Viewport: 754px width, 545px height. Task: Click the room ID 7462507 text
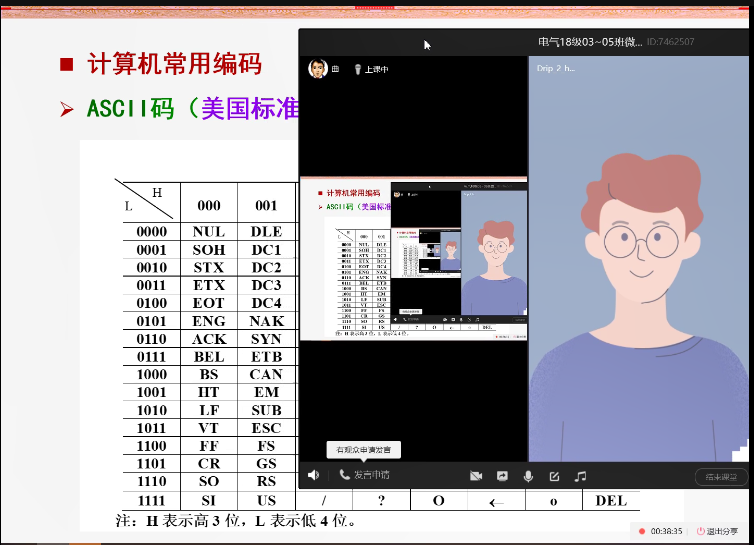[x=670, y=42]
